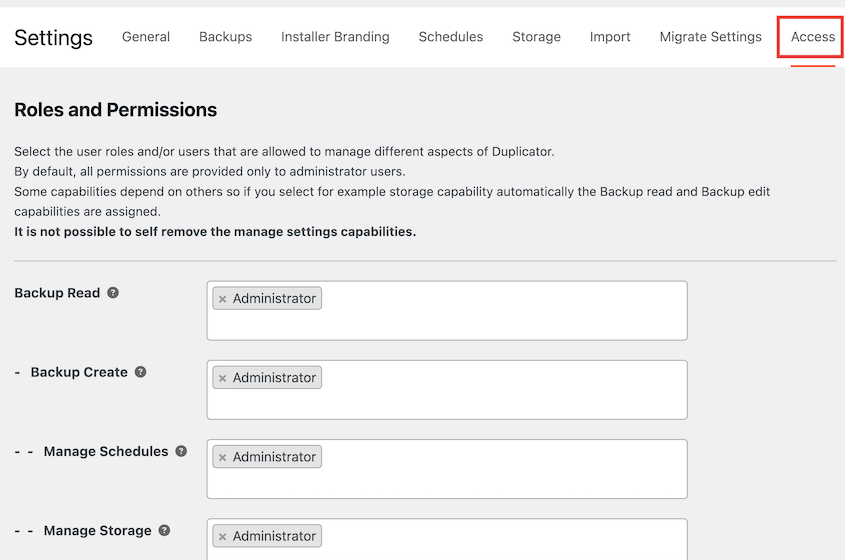The image size is (845, 560).
Task: Open the Access tab
Action: tap(813, 37)
